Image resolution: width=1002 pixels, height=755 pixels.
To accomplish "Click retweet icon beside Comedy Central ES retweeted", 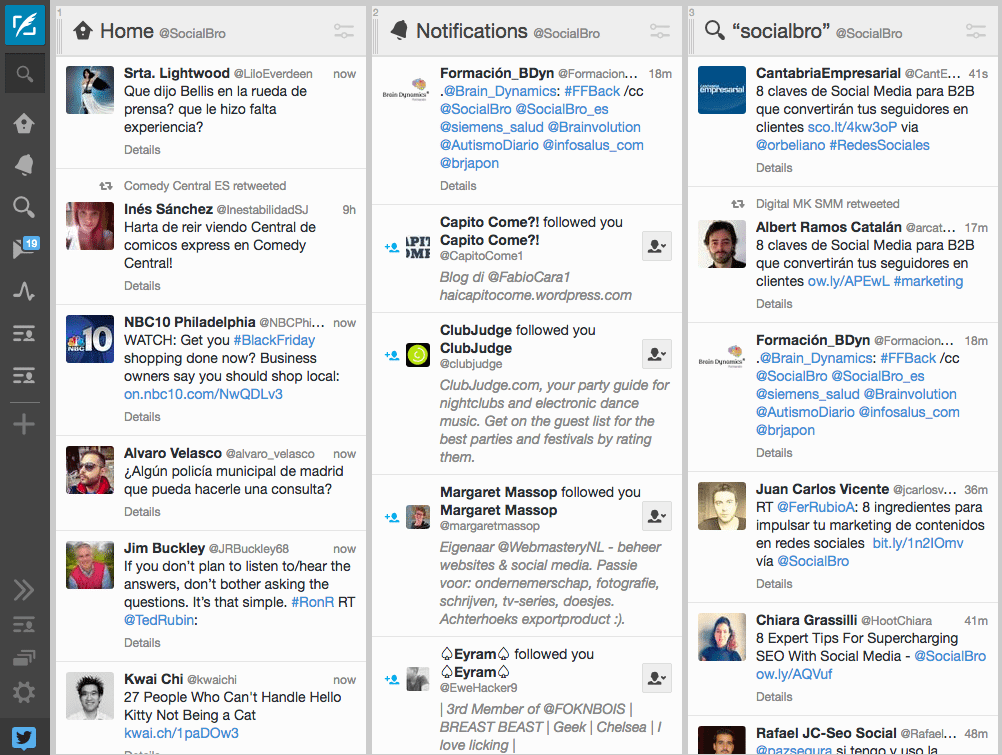I will [106, 186].
